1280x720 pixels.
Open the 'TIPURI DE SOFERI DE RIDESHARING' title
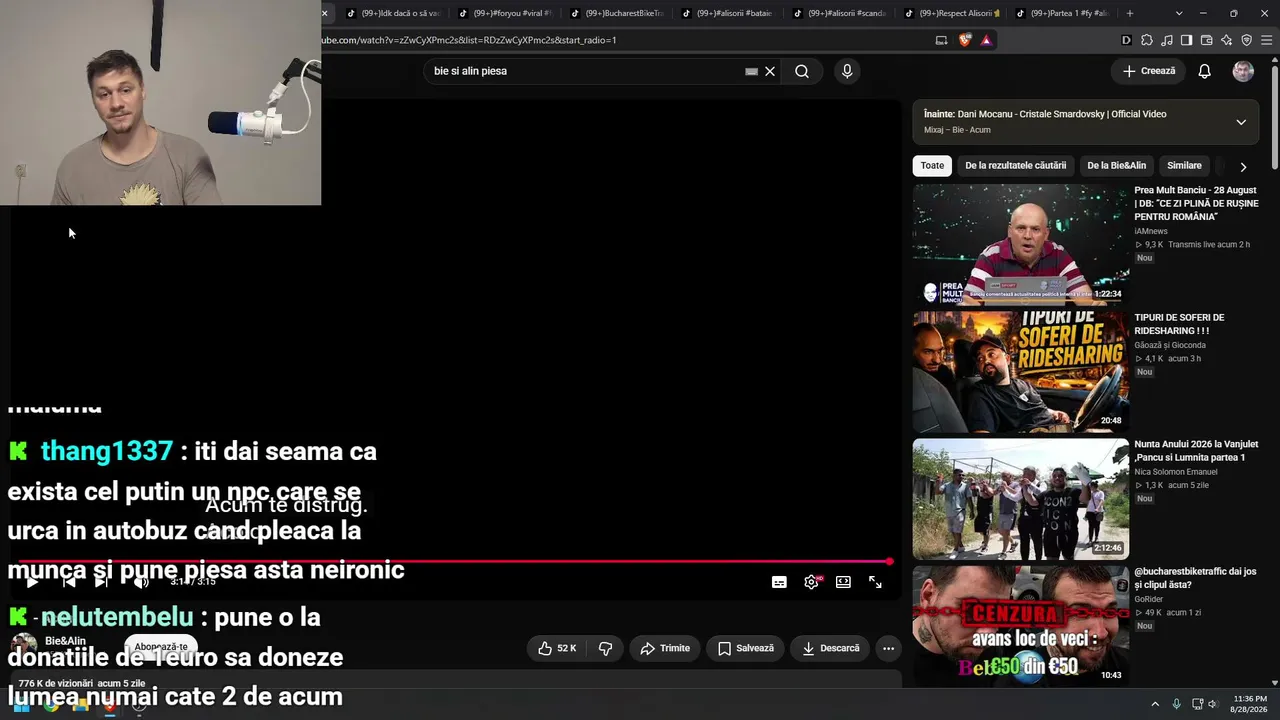click(1179, 324)
